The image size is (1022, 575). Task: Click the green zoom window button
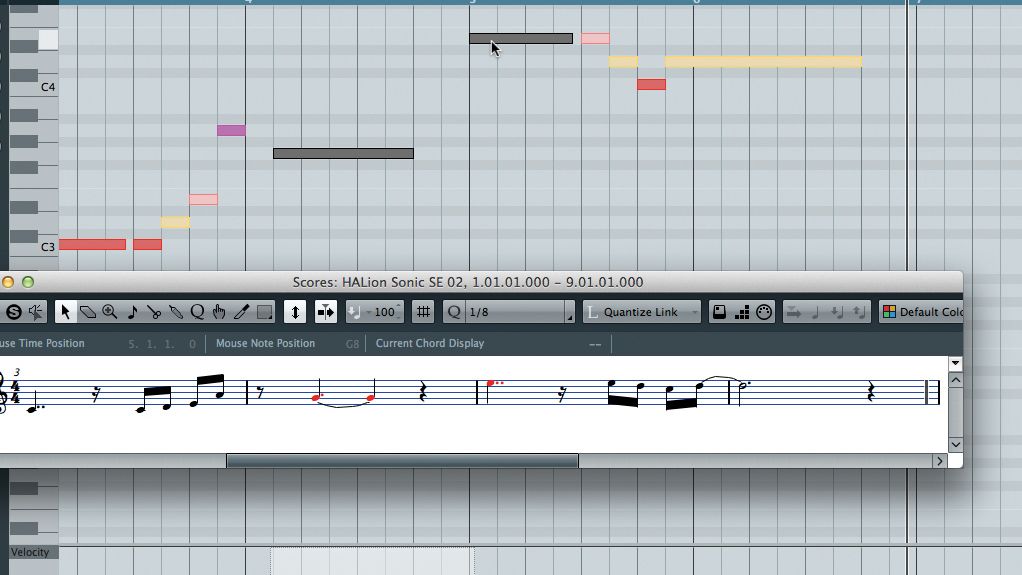tap(28, 282)
